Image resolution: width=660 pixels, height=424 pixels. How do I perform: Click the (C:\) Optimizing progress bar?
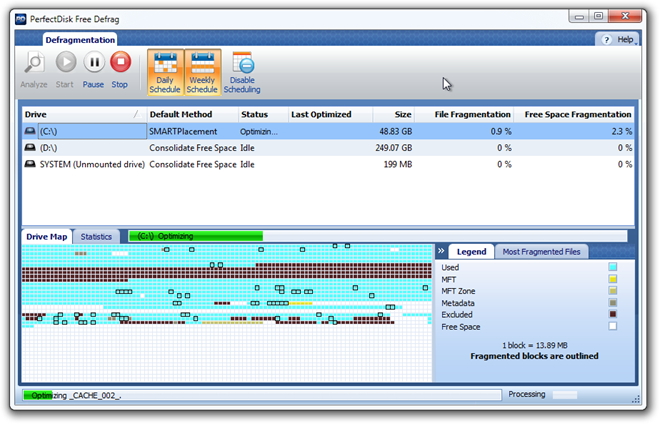(378, 236)
